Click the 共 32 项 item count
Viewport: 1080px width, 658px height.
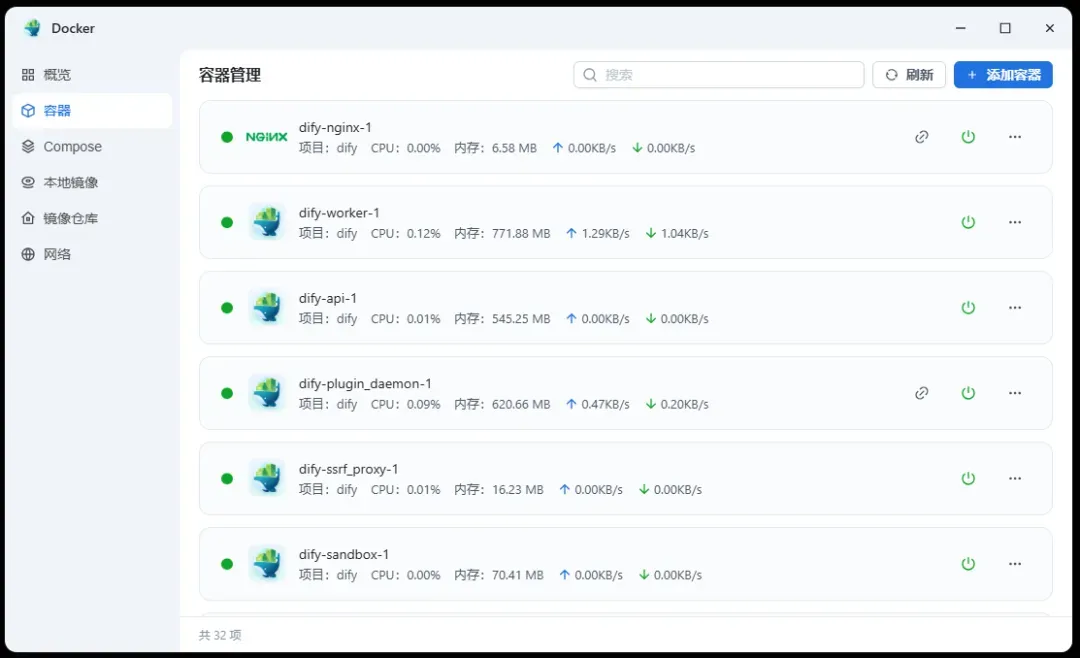click(x=220, y=635)
